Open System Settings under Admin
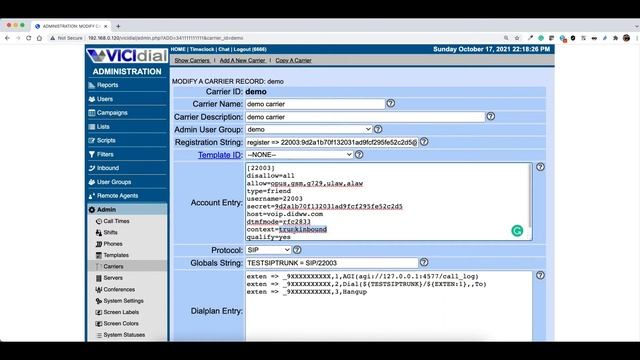Screen dimensions: 640x360 123,300
